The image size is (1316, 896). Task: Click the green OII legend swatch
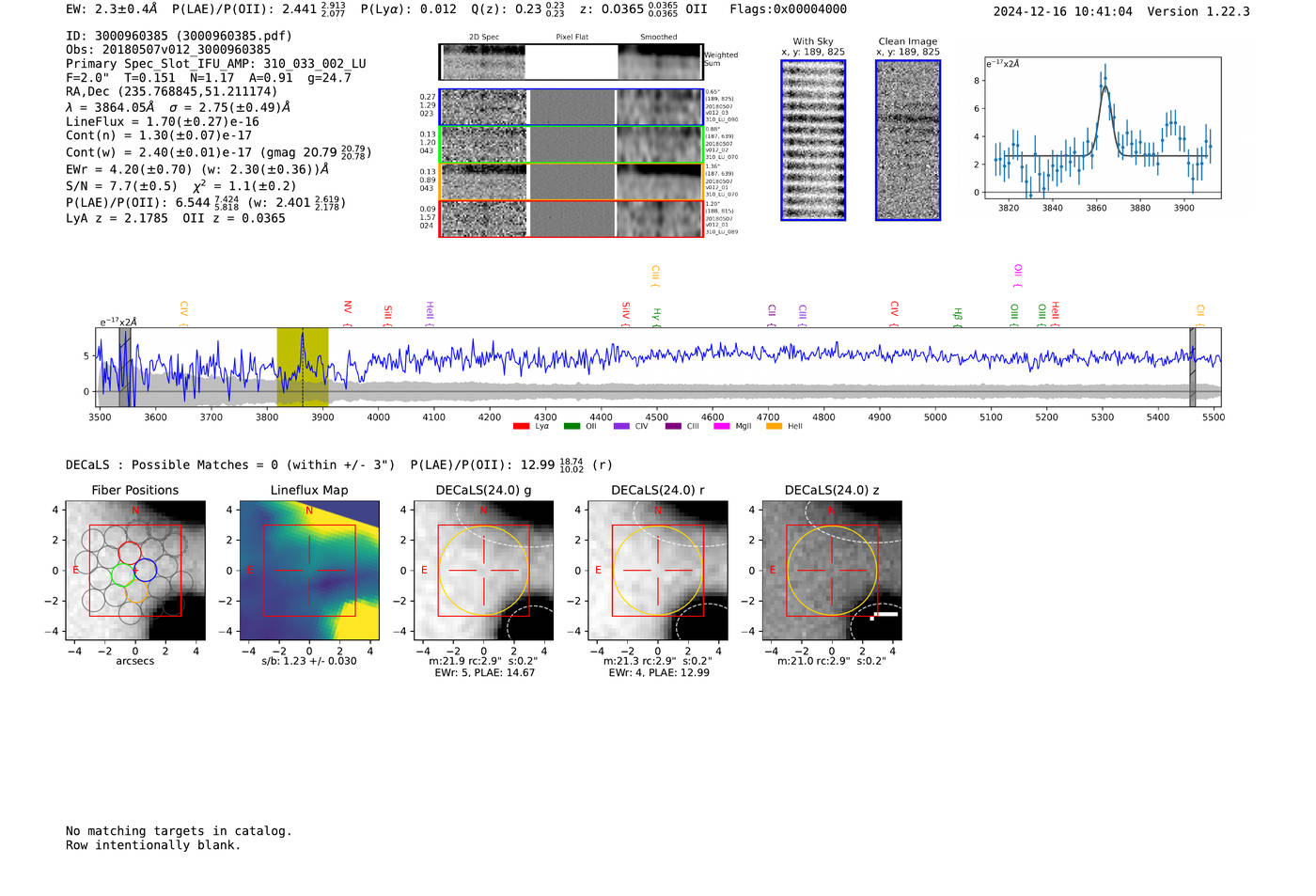[572, 426]
